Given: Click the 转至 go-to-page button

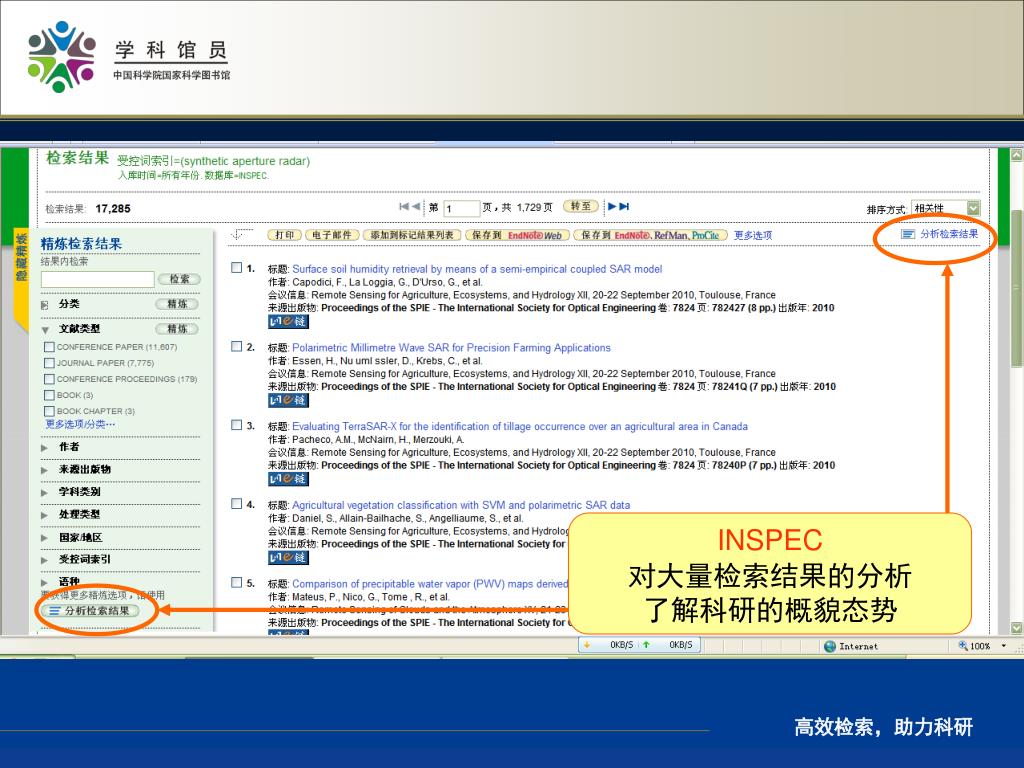Looking at the screenshot, I should (x=581, y=206).
